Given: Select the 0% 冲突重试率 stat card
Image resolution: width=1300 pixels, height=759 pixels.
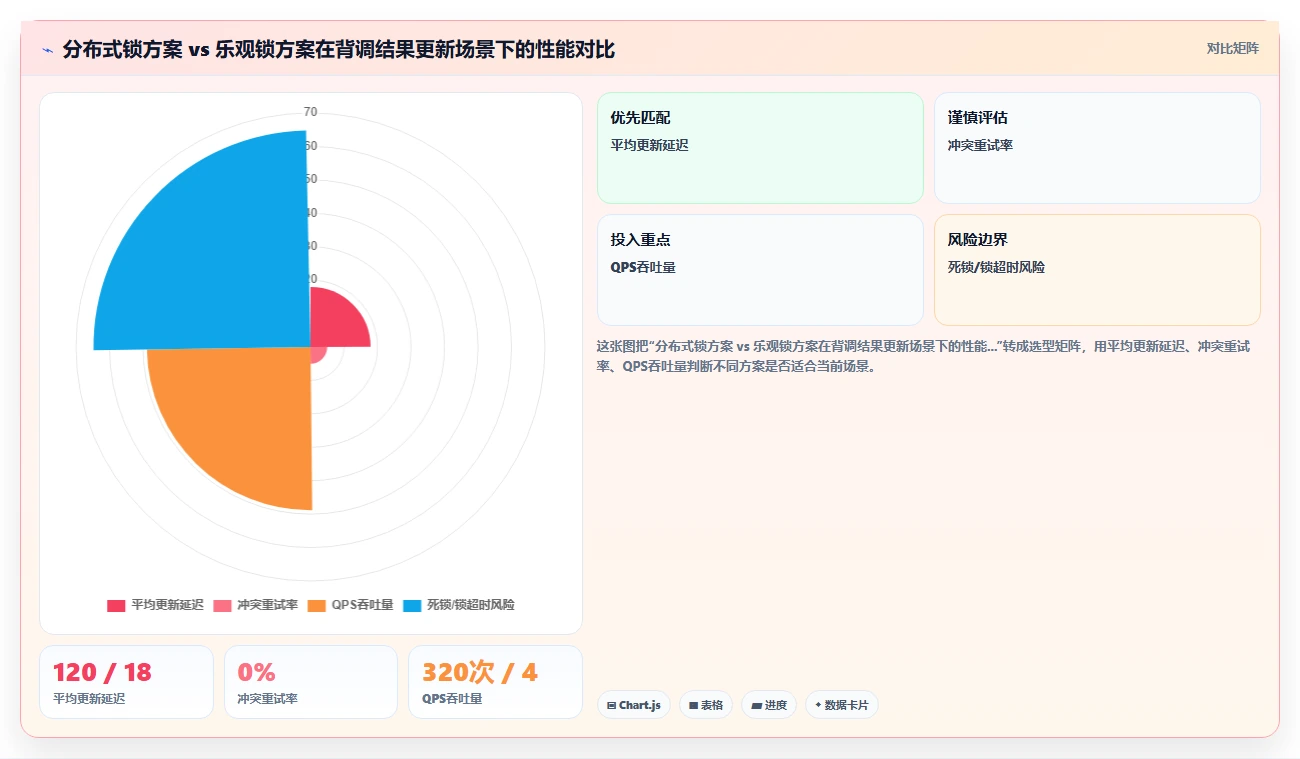Looking at the screenshot, I should coord(311,682).
